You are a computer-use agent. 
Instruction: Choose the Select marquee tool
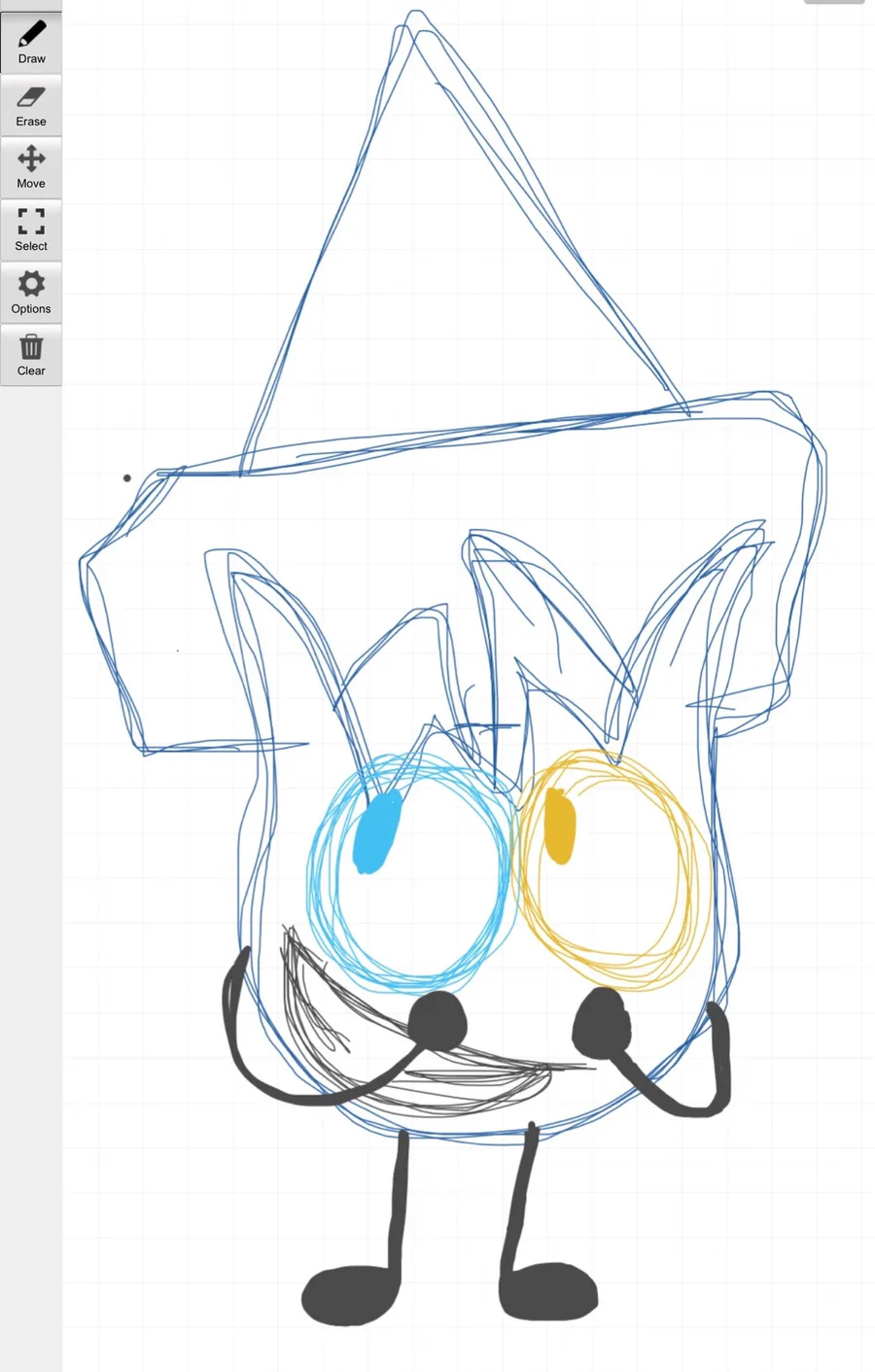click(31, 229)
